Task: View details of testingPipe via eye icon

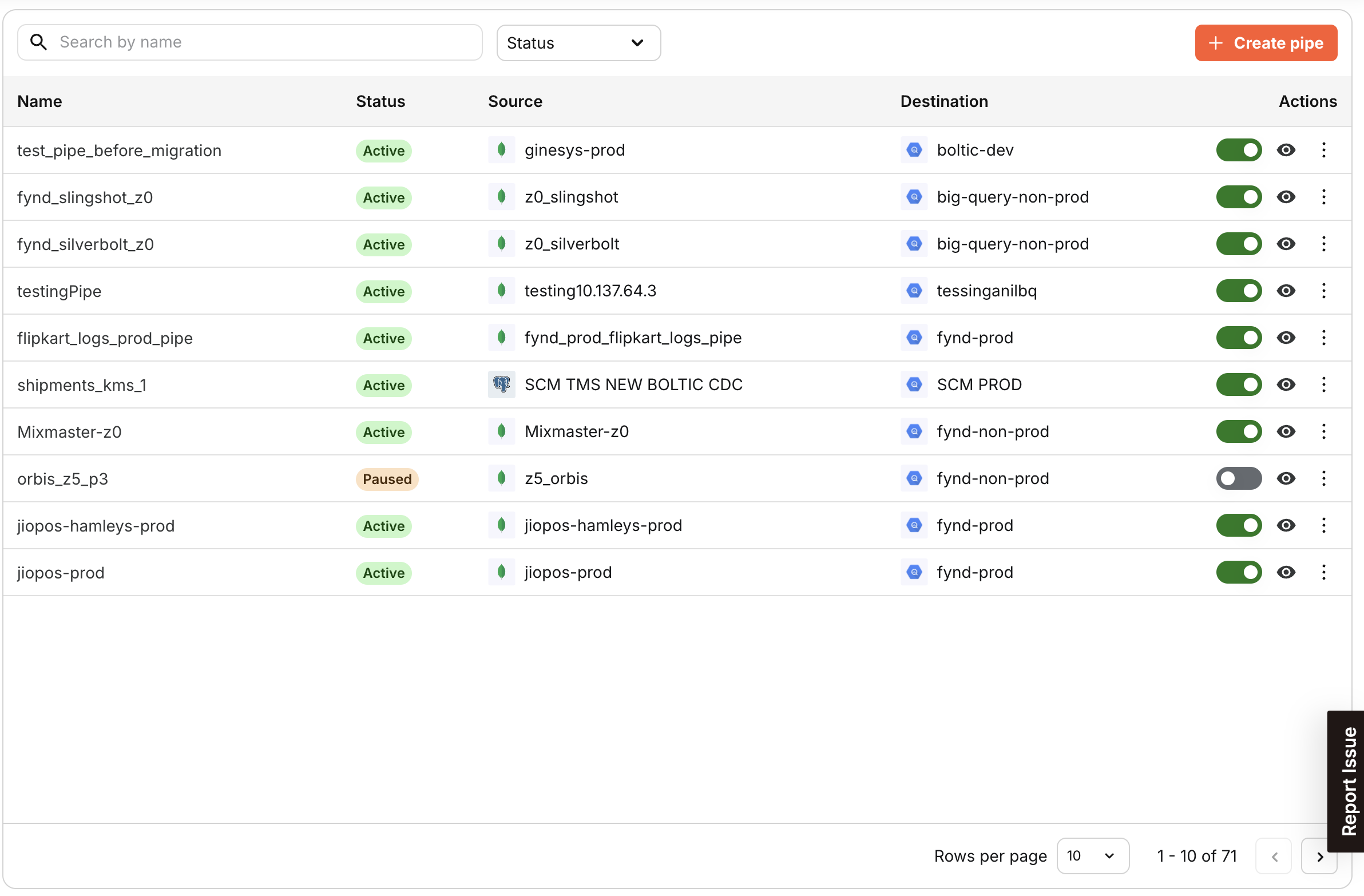Action: pos(1286,291)
